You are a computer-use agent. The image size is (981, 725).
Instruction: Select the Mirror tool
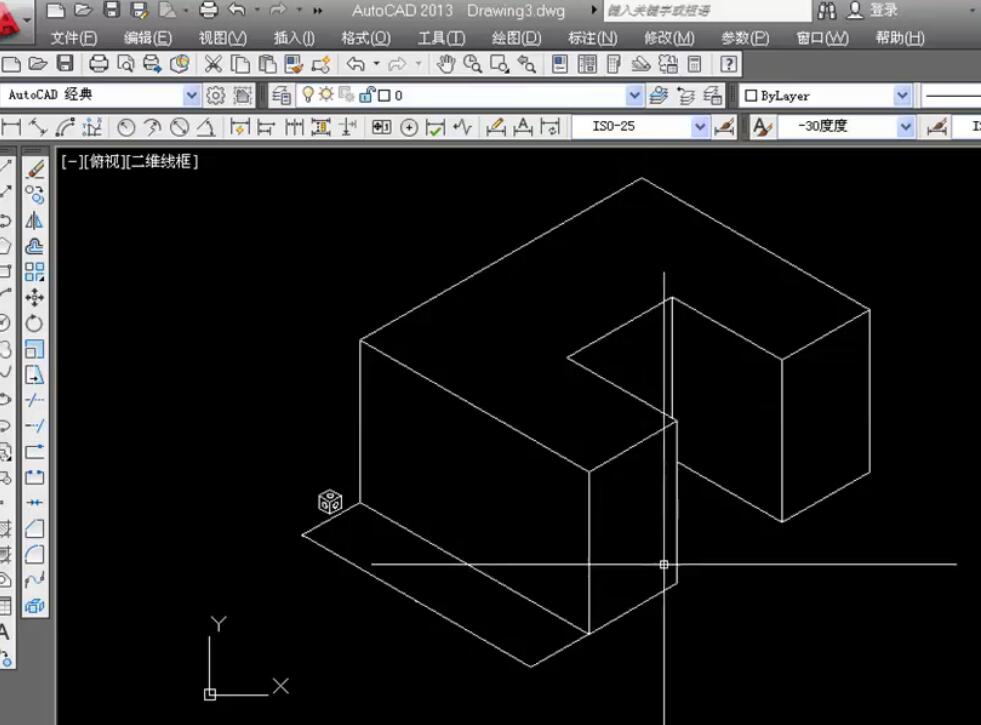35,221
